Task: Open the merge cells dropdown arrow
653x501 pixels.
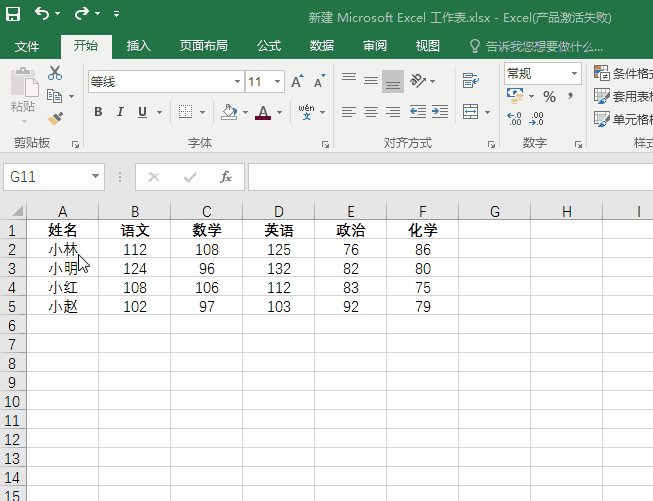Action: 487,112
